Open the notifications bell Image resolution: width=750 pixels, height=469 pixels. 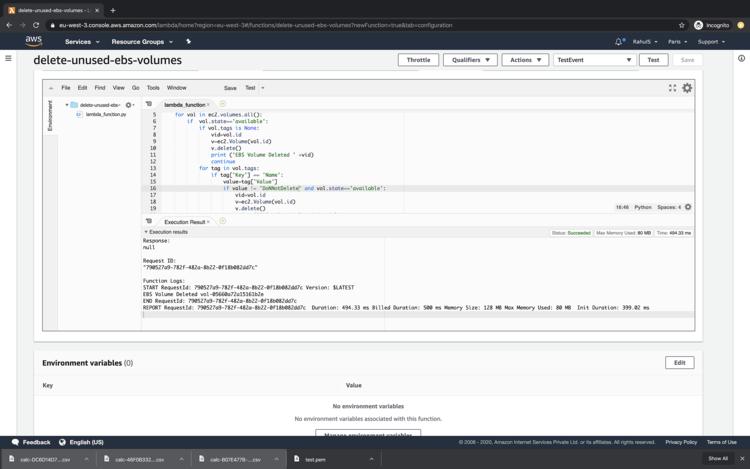(620, 42)
